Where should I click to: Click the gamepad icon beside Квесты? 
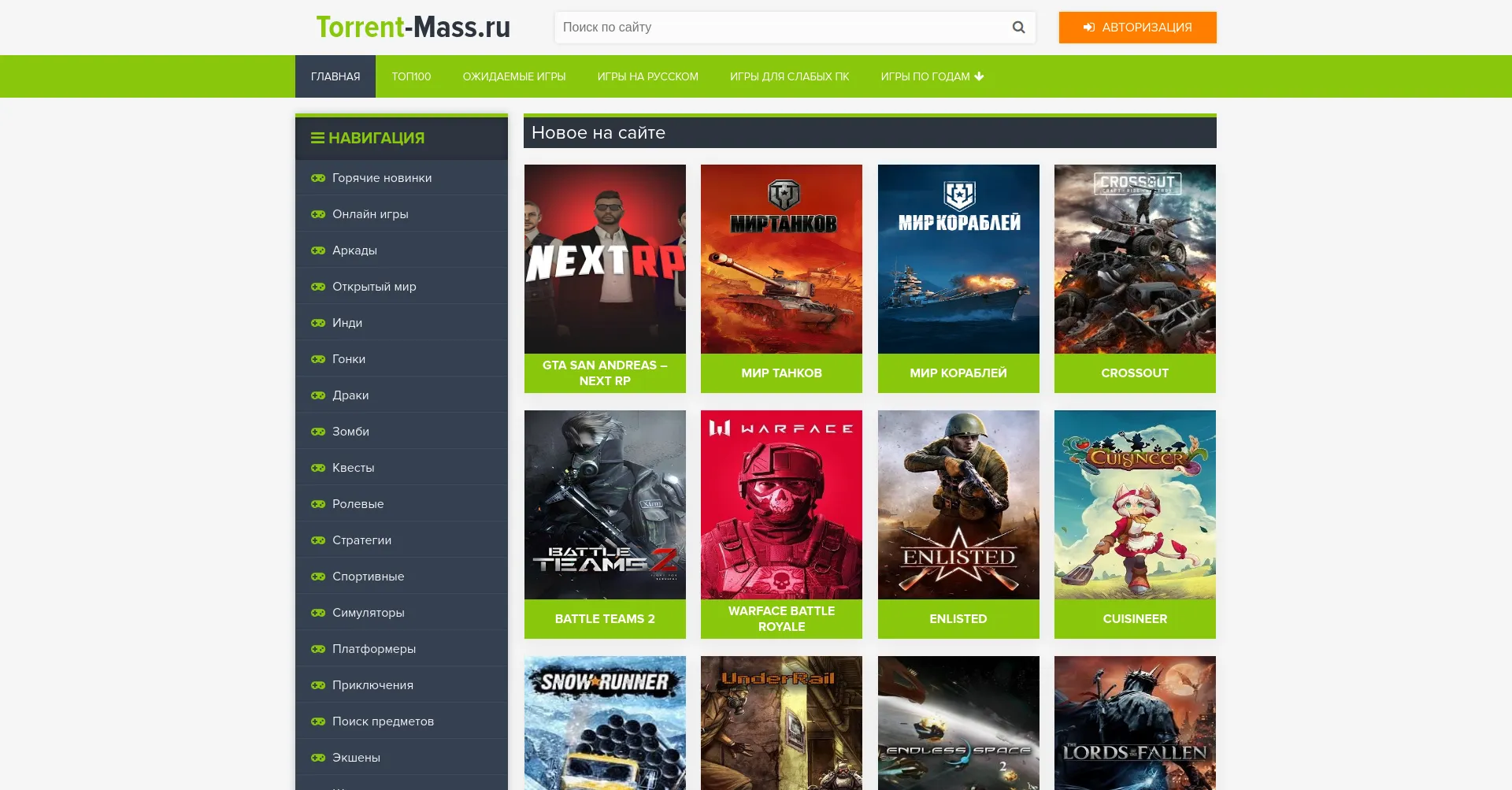pyautogui.click(x=318, y=468)
